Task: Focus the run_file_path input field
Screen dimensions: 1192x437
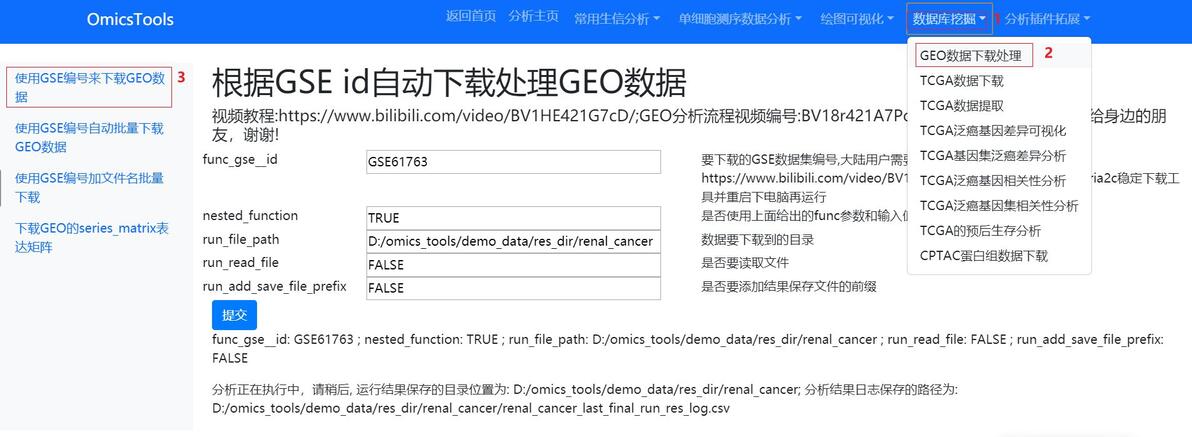Action: click(513, 242)
